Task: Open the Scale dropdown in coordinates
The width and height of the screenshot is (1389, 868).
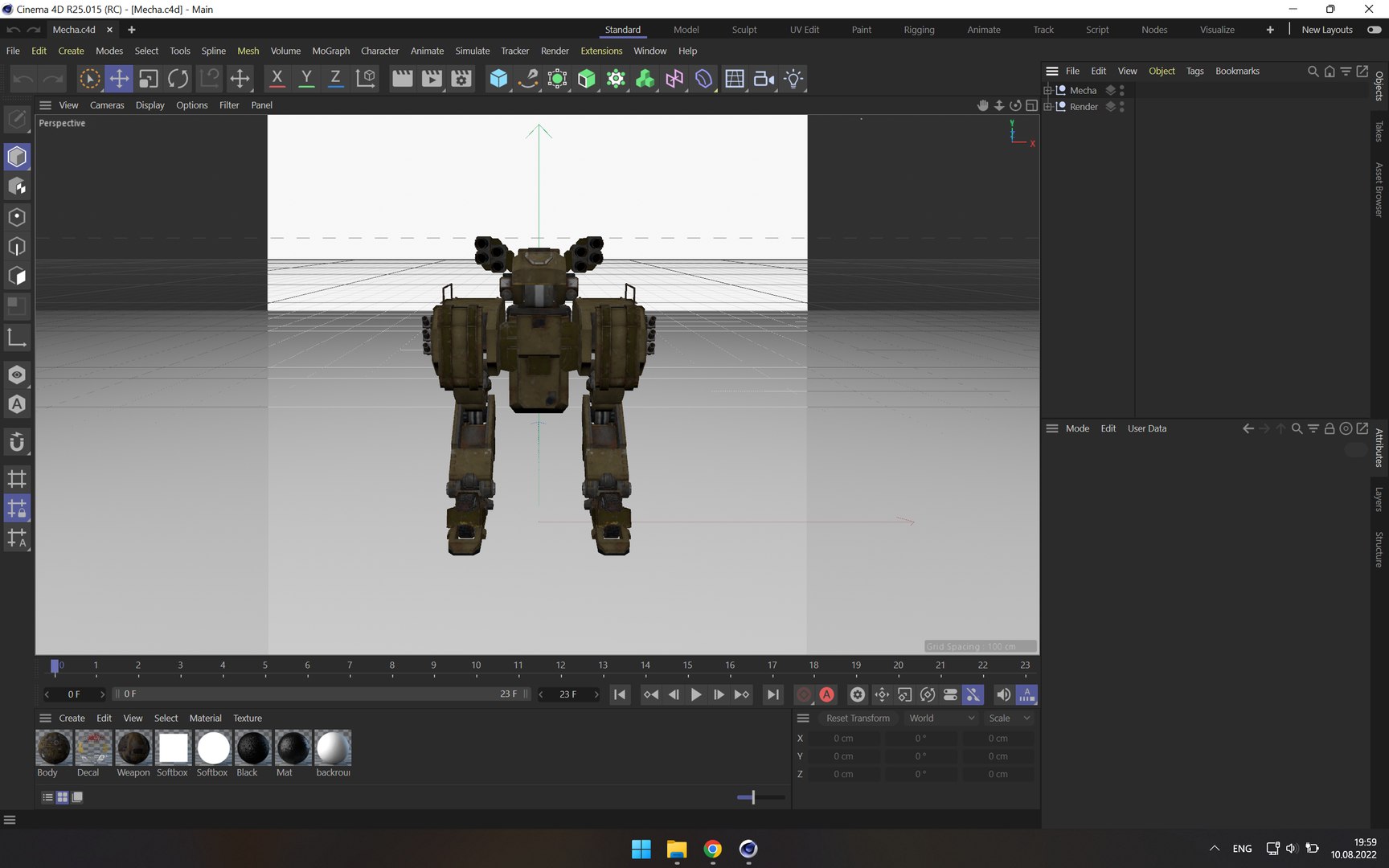Action: click(x=1010, y=719)
